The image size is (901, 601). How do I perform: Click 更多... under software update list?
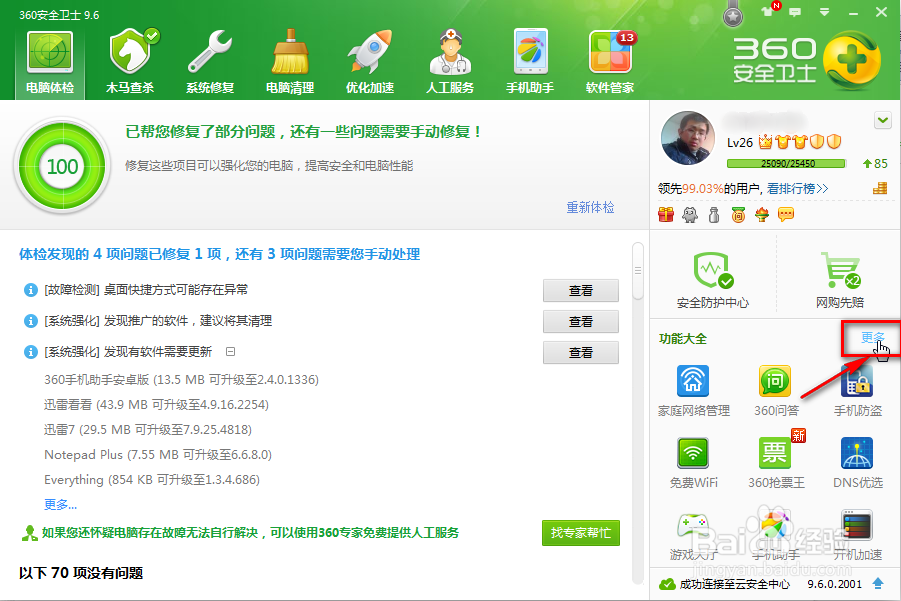60,504
